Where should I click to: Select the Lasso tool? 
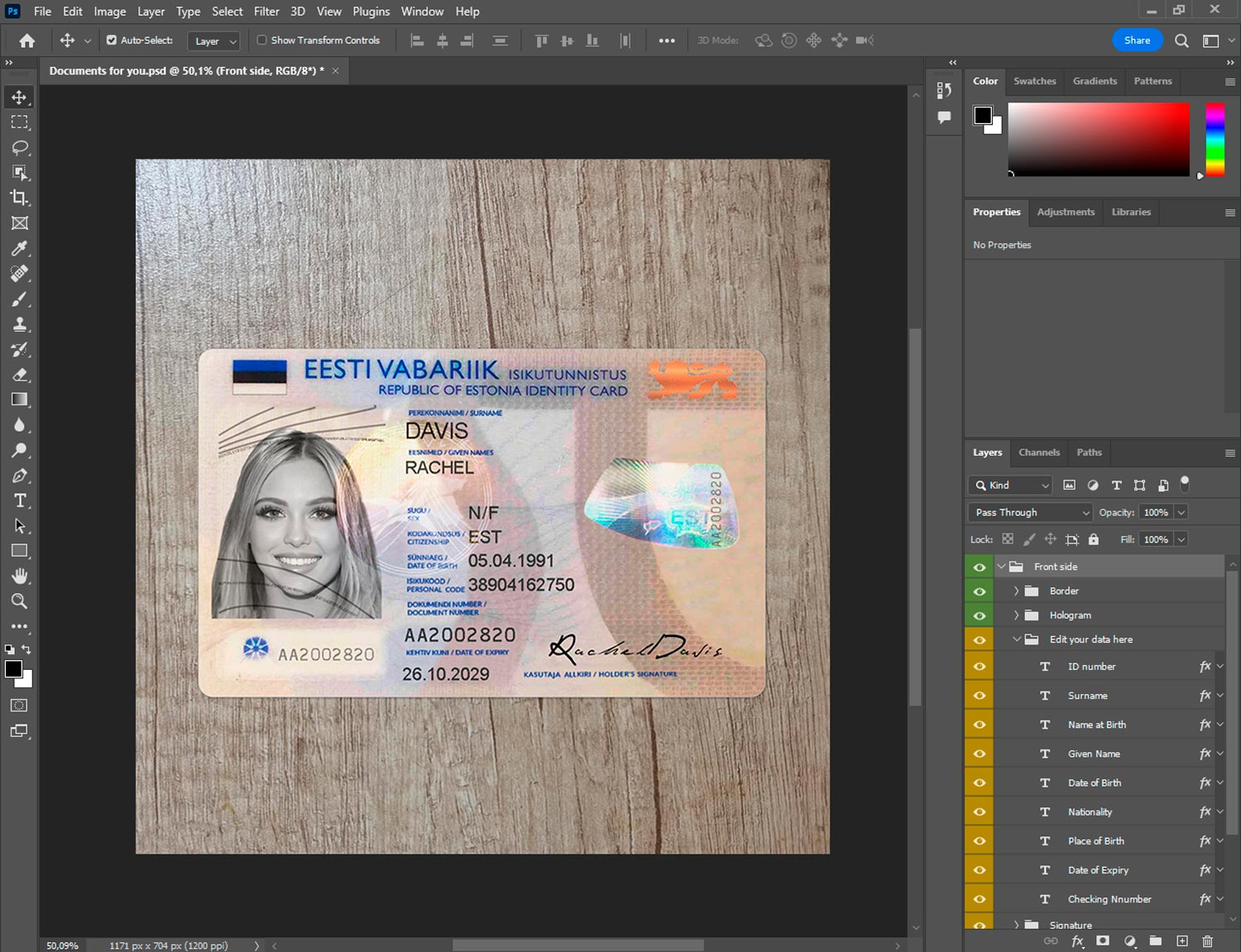pos(19,147)
